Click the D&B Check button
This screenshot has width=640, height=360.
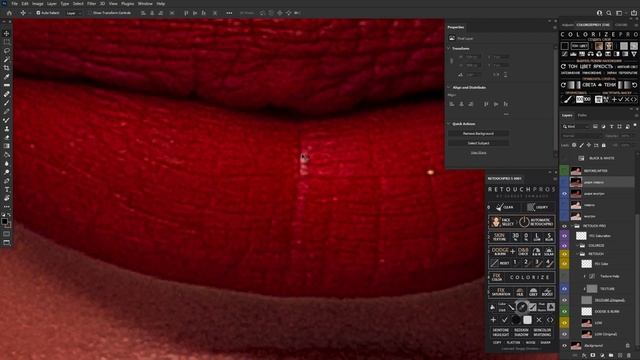(x=523, y=251)
